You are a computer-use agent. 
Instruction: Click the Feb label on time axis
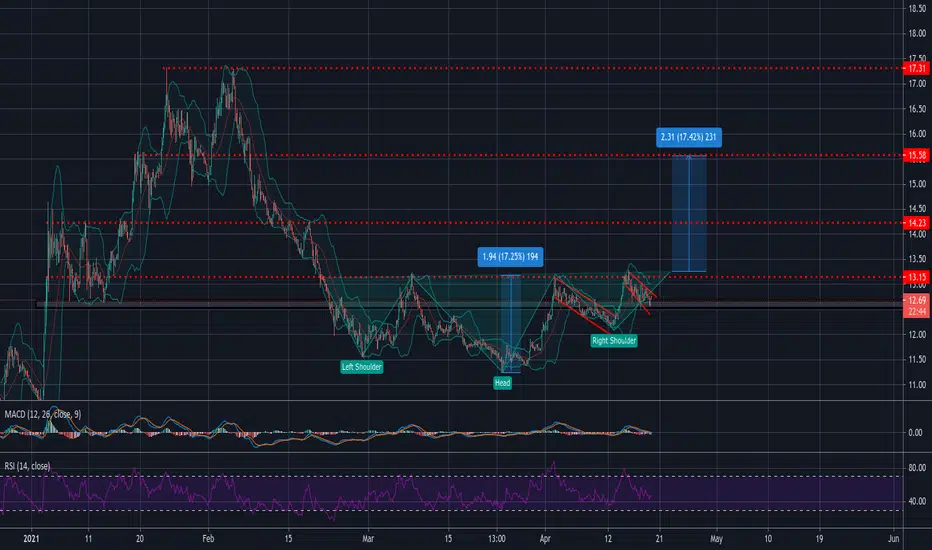click(x=208, y=539)
